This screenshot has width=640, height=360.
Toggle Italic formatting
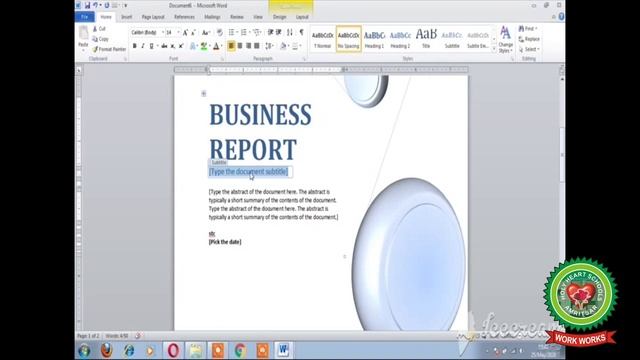[142, 46]
